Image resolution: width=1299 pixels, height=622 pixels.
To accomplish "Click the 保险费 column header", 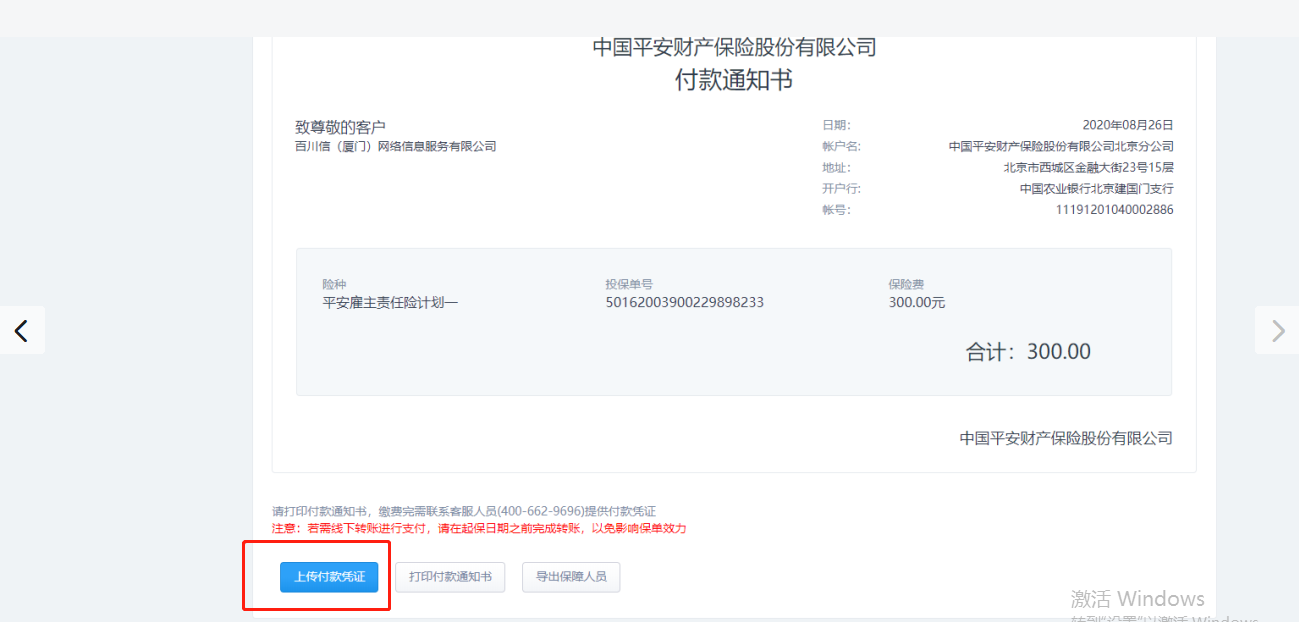I will [907, 284].
